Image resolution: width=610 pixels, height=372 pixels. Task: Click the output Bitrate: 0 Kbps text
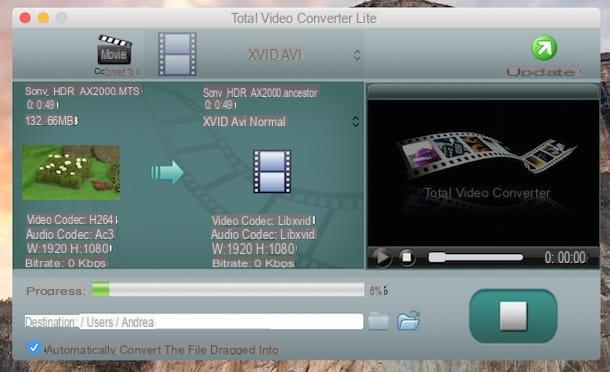(253, 263)
